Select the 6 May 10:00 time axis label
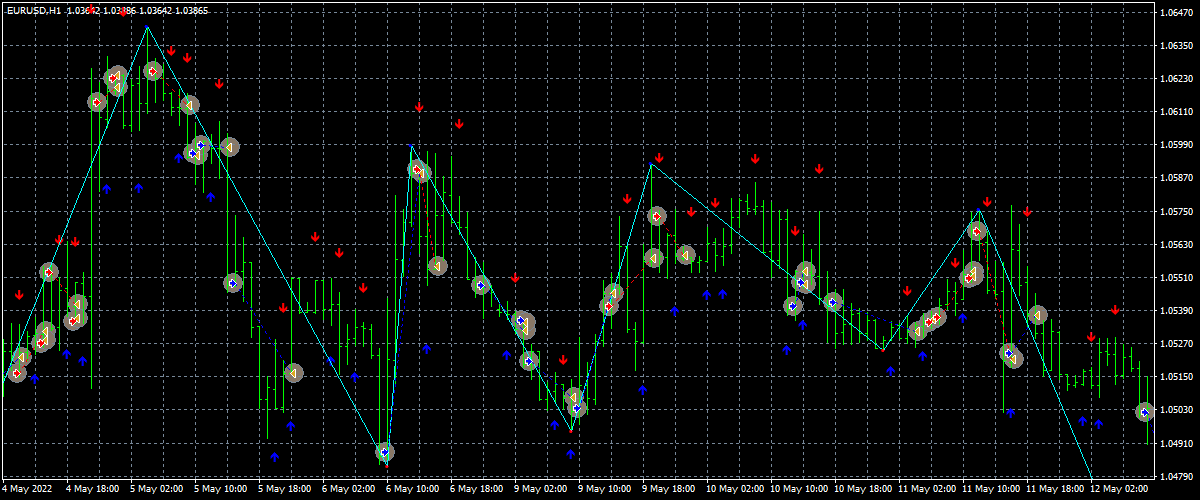Screen dimensions: 1200x500 [x=412, y=490]
